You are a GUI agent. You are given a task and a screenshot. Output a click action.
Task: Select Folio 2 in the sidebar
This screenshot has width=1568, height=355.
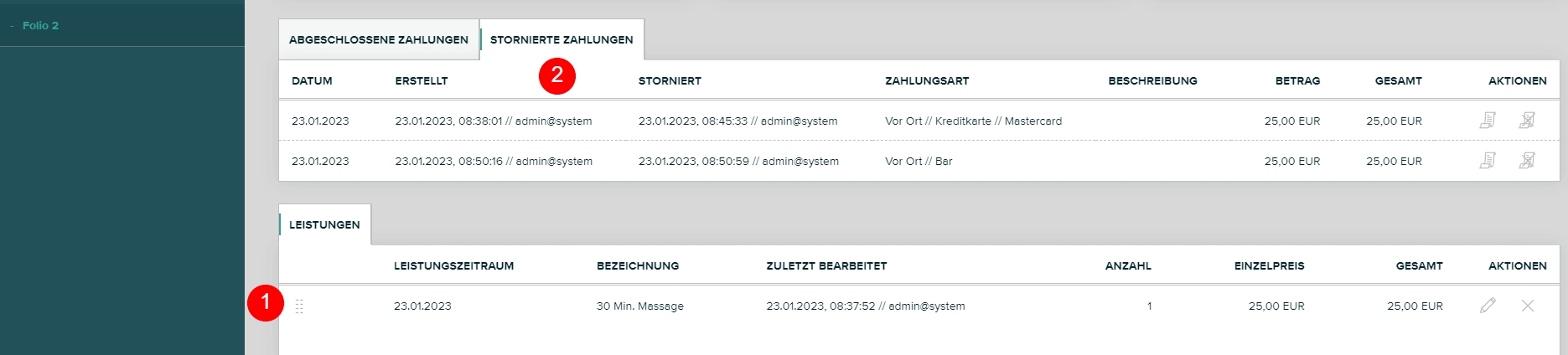pyautogui.click(x=40, y=25)
